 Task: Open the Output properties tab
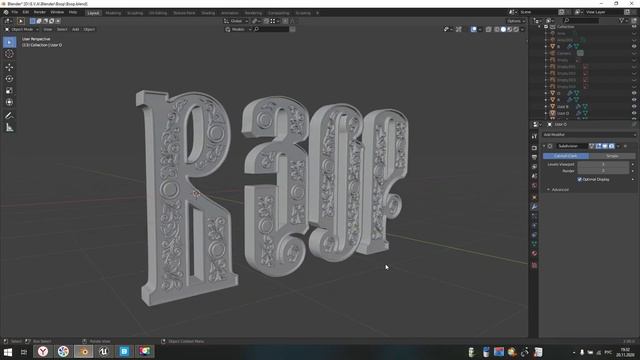coord(534,157)
